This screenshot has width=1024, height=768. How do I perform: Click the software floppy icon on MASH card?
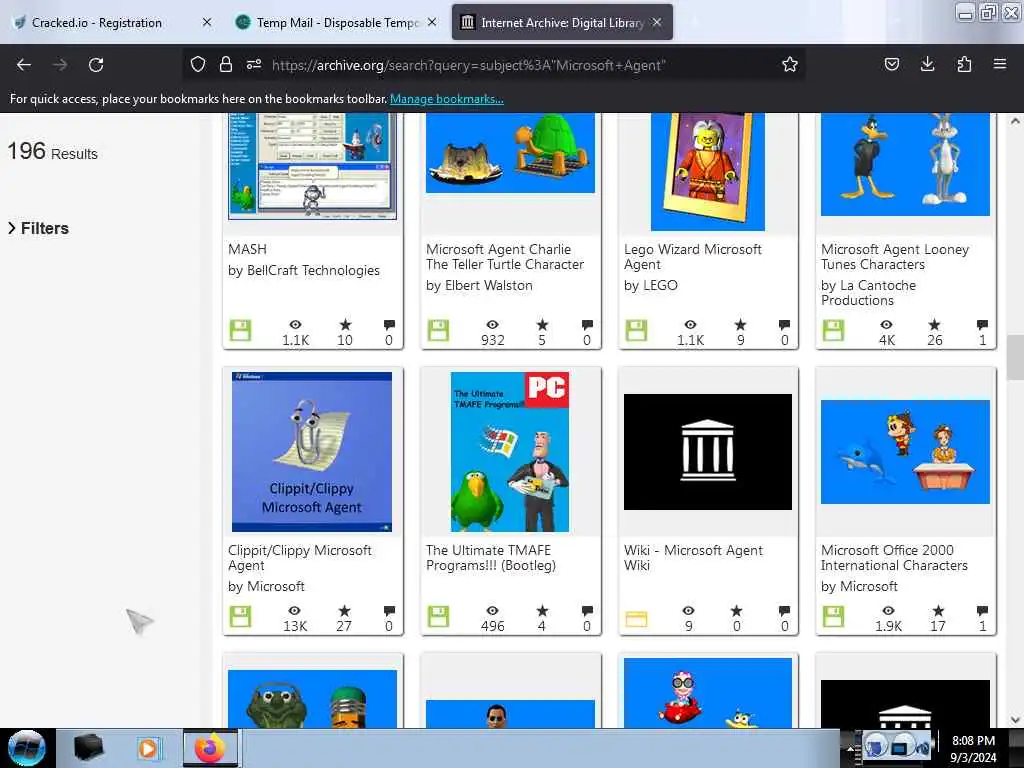pyautogui.click(x=240, y=330)
